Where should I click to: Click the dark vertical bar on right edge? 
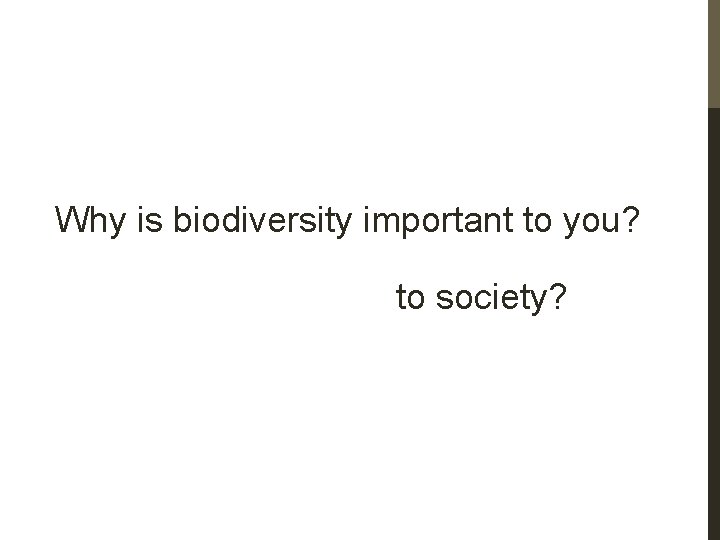[712, 320]
